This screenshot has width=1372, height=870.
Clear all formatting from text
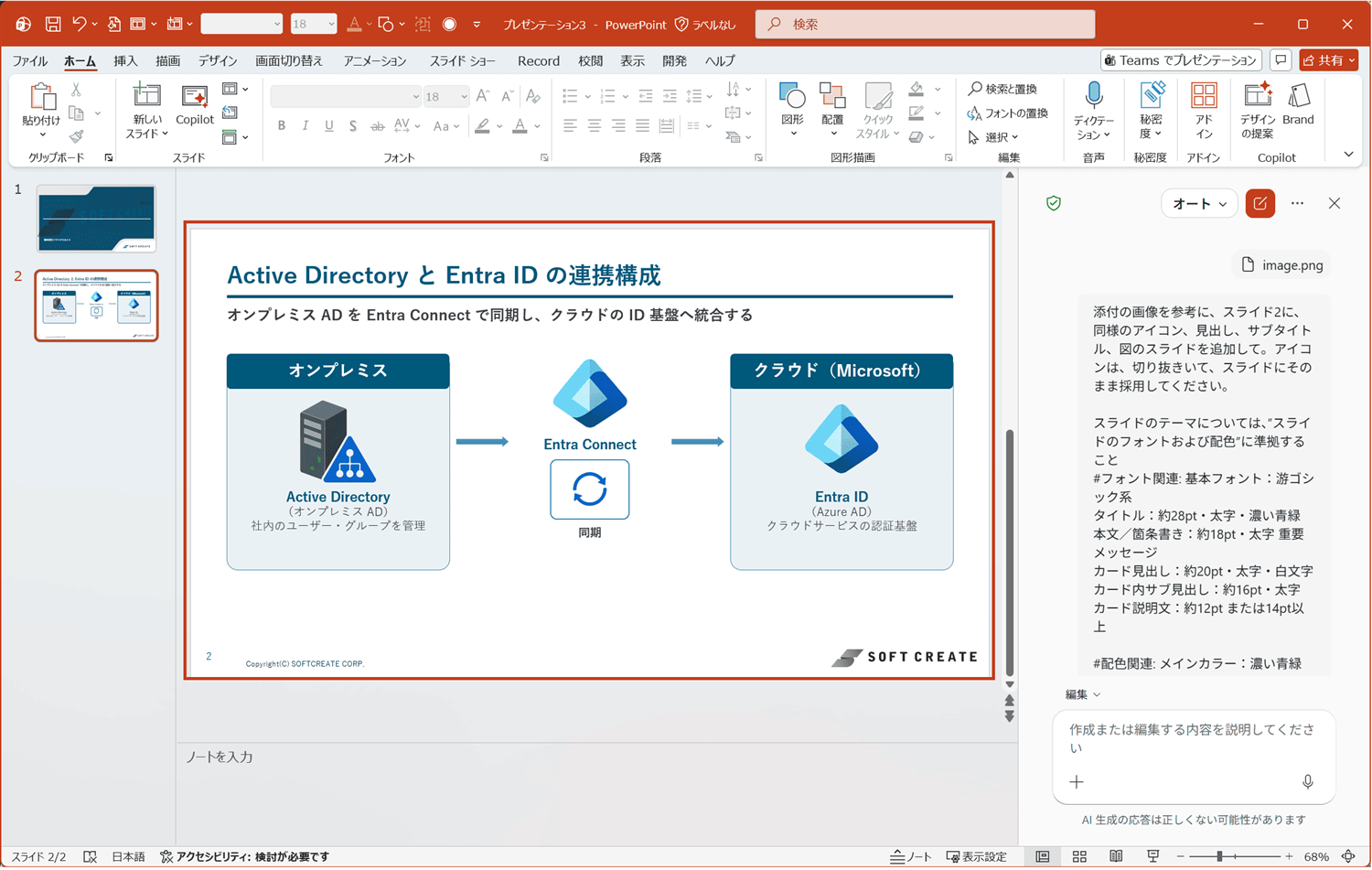click(533, 96)
